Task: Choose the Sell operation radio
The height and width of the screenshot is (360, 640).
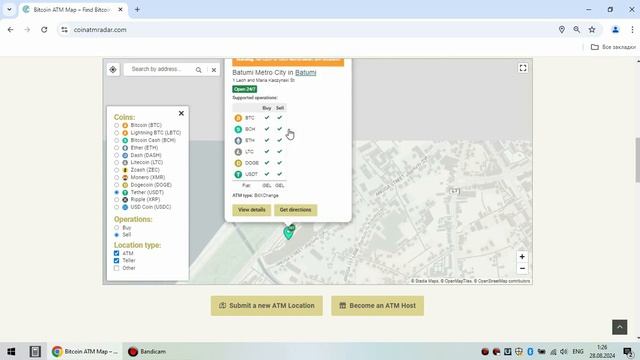Action: pyautogui.click(x=117, y=235)
